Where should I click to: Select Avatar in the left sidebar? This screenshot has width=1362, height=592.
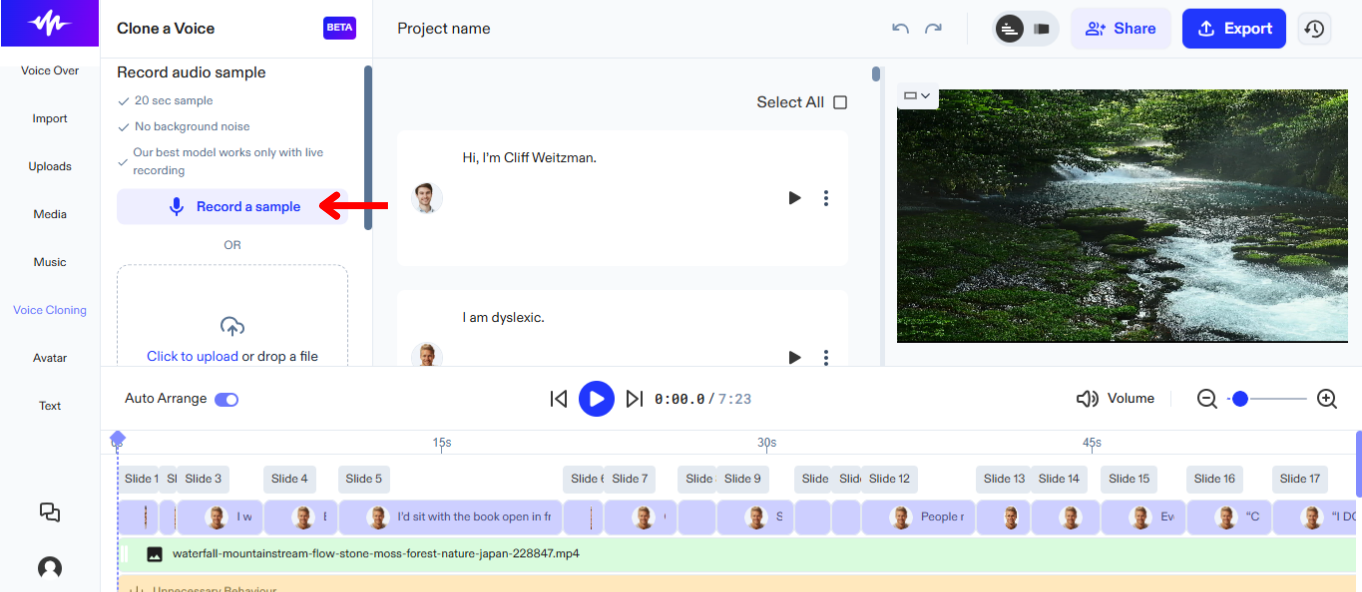(49, 357)
